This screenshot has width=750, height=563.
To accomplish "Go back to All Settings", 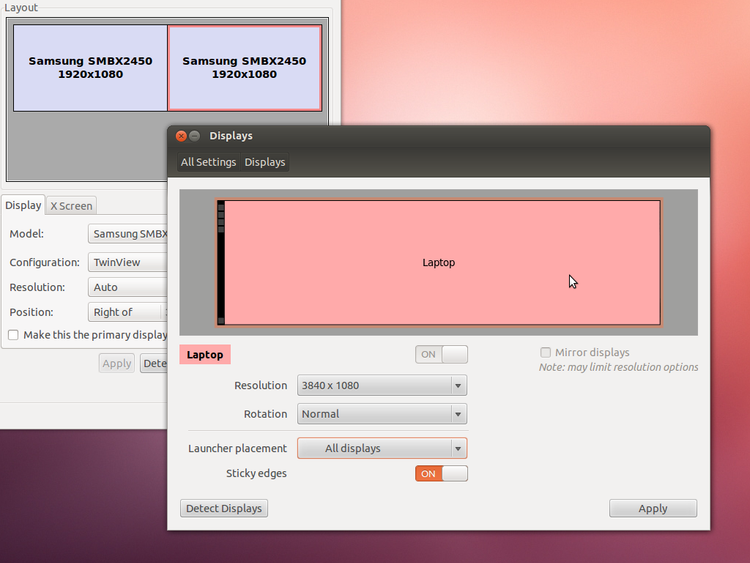I will (208, 162).
